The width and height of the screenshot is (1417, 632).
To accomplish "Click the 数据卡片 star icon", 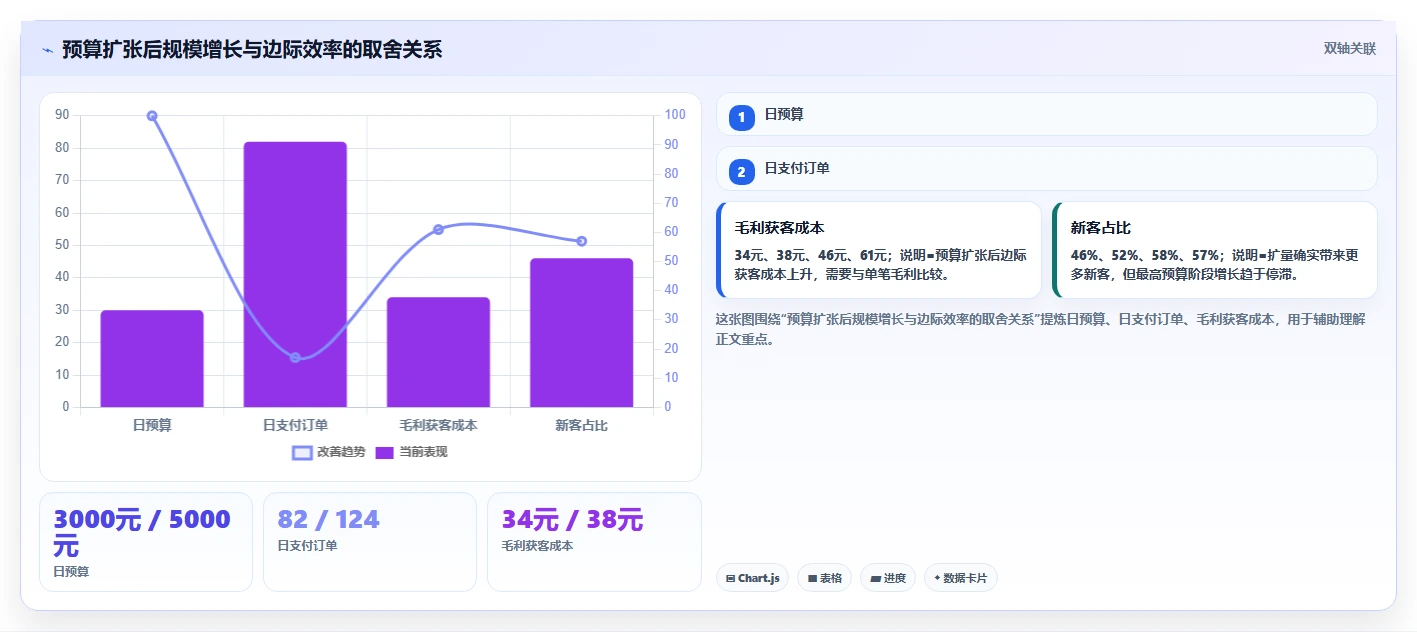I will 937,578.
